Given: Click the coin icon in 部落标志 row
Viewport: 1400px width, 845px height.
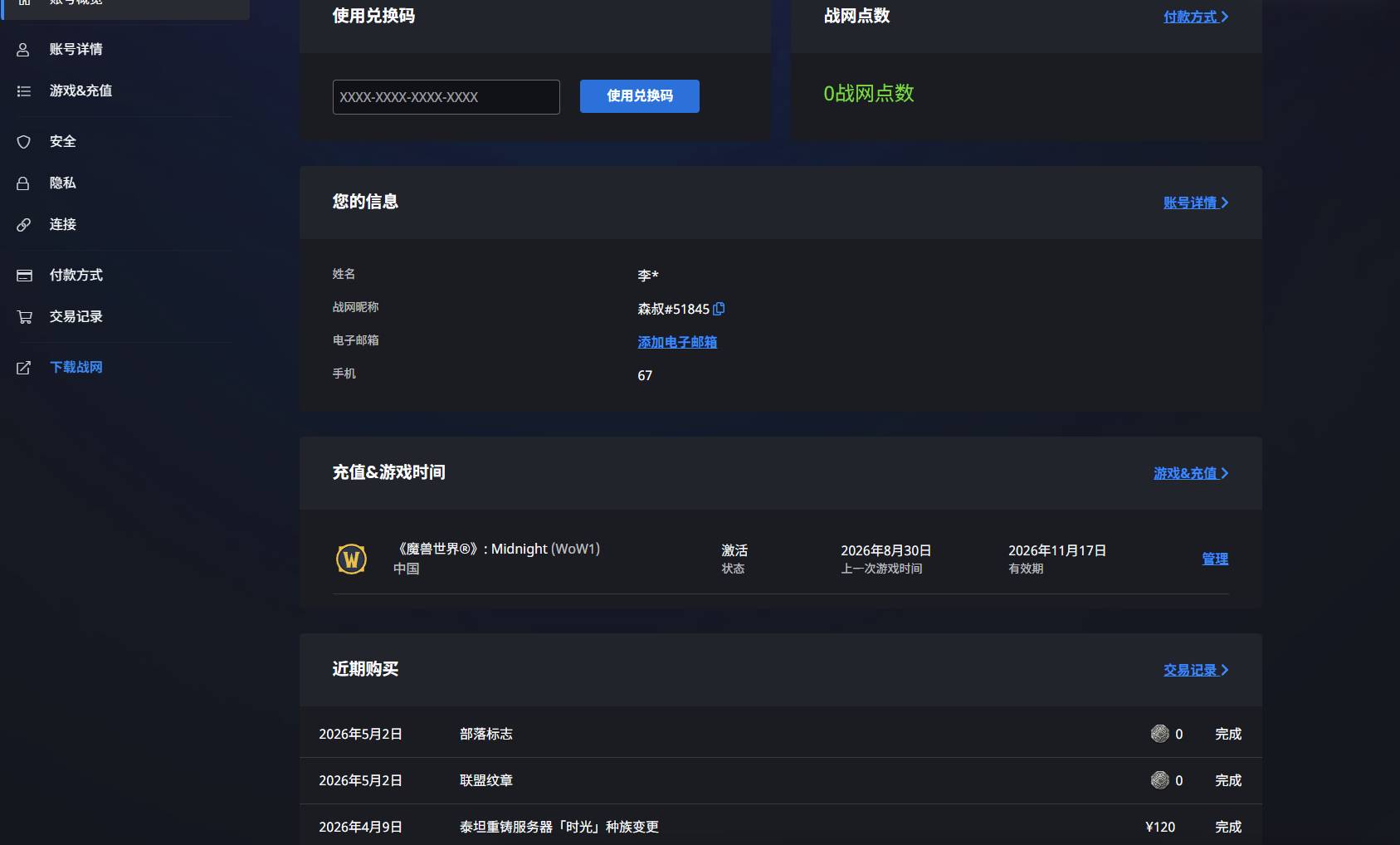Looking at the screenshot, I should 1159,734.
